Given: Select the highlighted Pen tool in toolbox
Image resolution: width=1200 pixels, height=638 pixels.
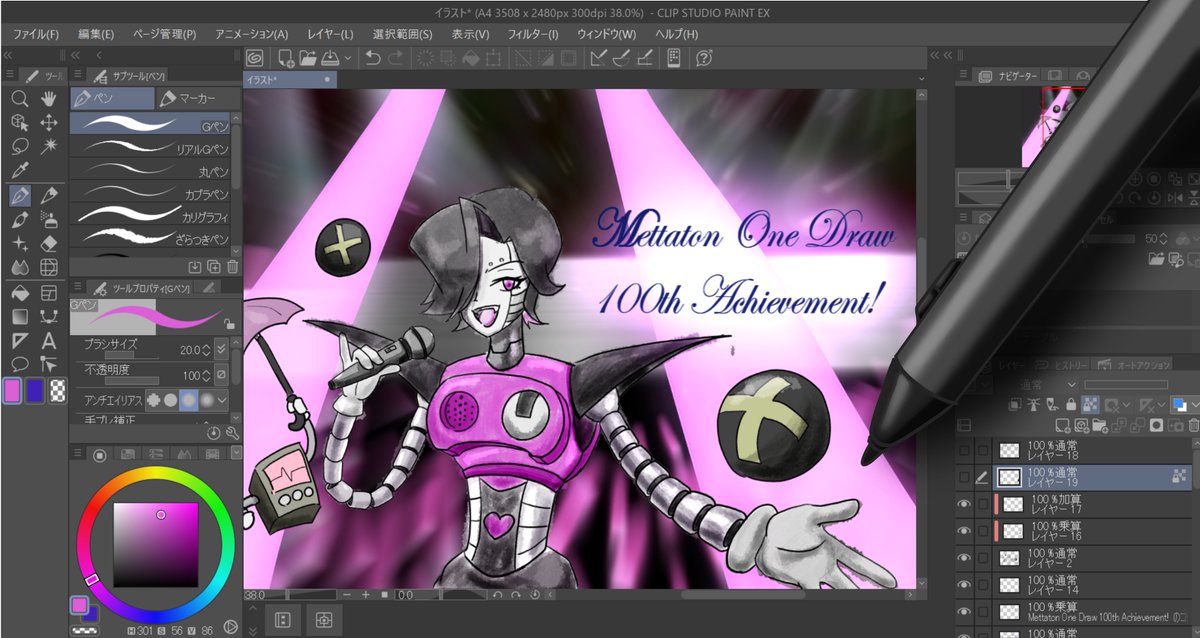Looking at the screenshot, I should click(x=18, y=195).
